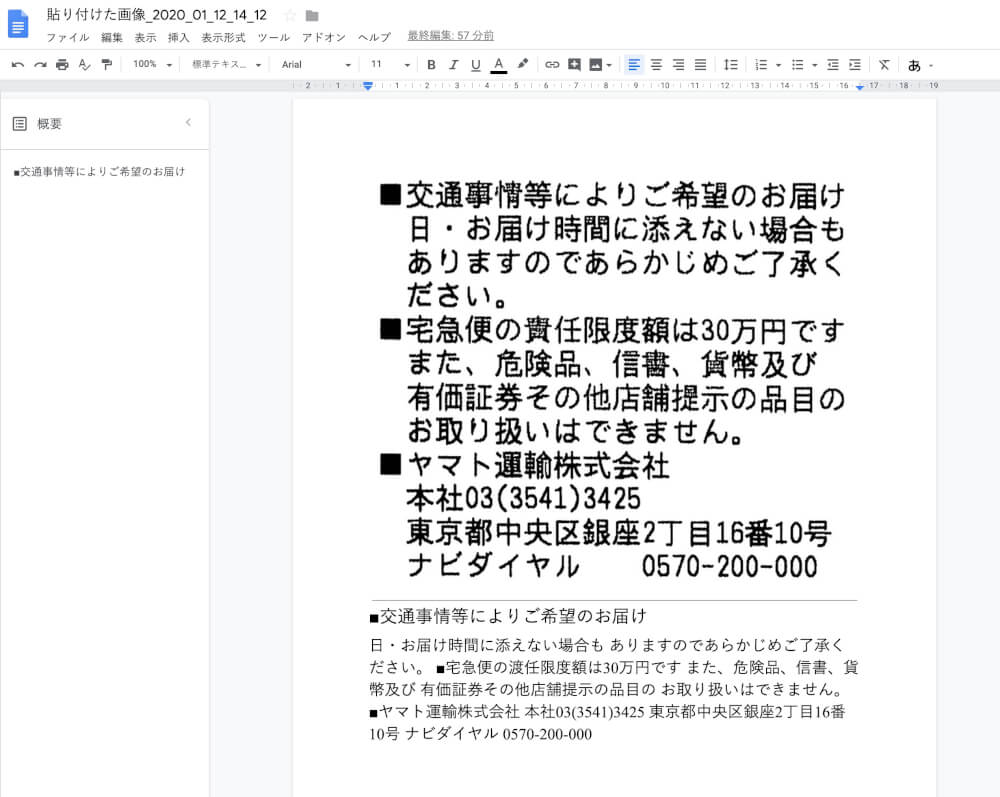Open the ヘルプ menu
1000x797 pixels.
click(374, 38)
